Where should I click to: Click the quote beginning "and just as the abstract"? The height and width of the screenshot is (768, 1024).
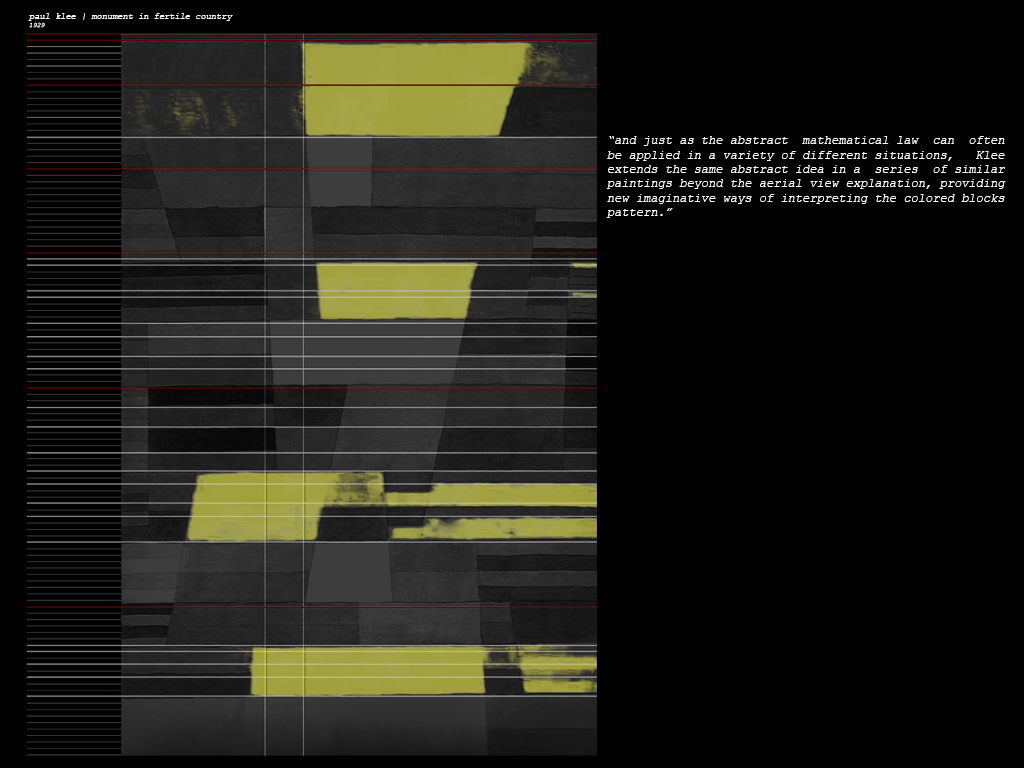coord(806,176)
